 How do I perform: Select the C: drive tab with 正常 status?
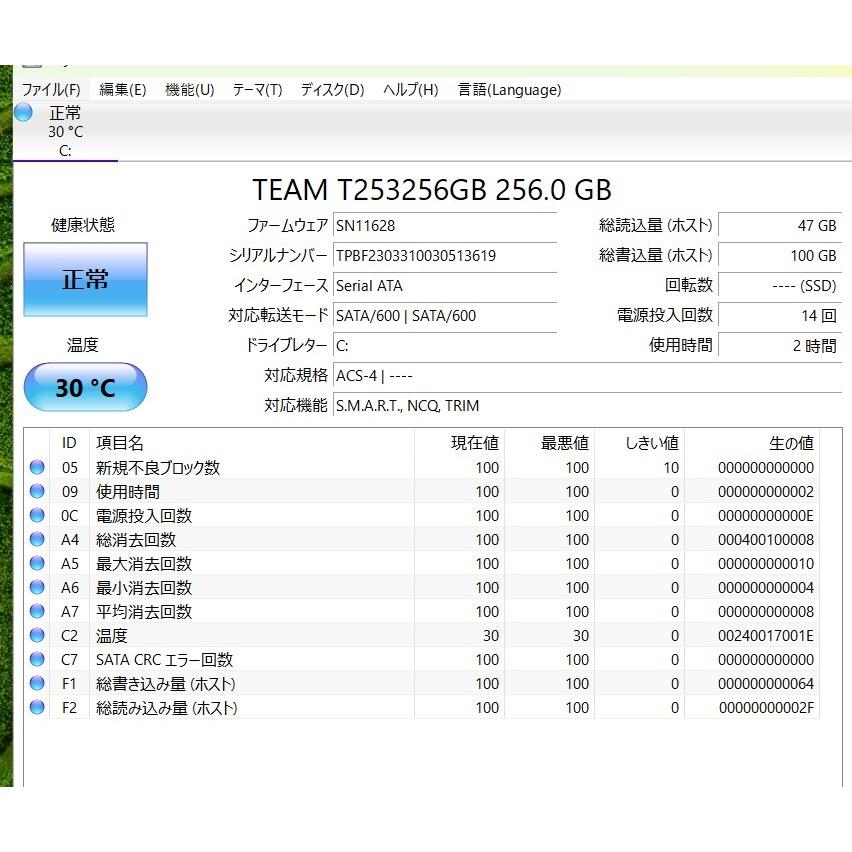click(x=65, y=131)
